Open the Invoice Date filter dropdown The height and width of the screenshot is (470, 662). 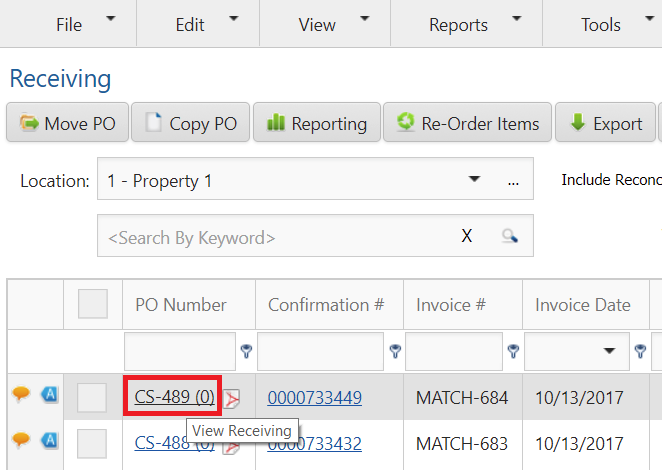608,352
